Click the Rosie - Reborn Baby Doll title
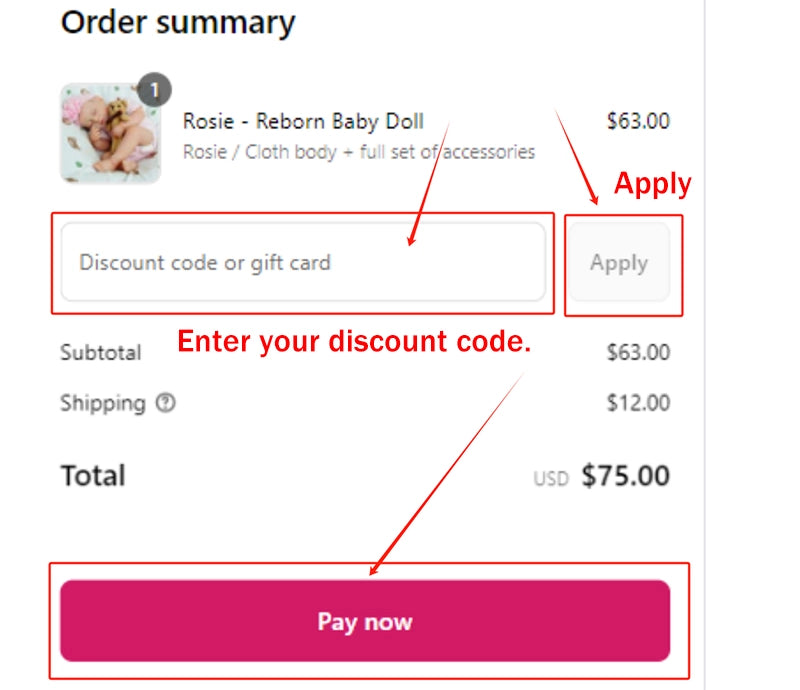 coord(303,122)
